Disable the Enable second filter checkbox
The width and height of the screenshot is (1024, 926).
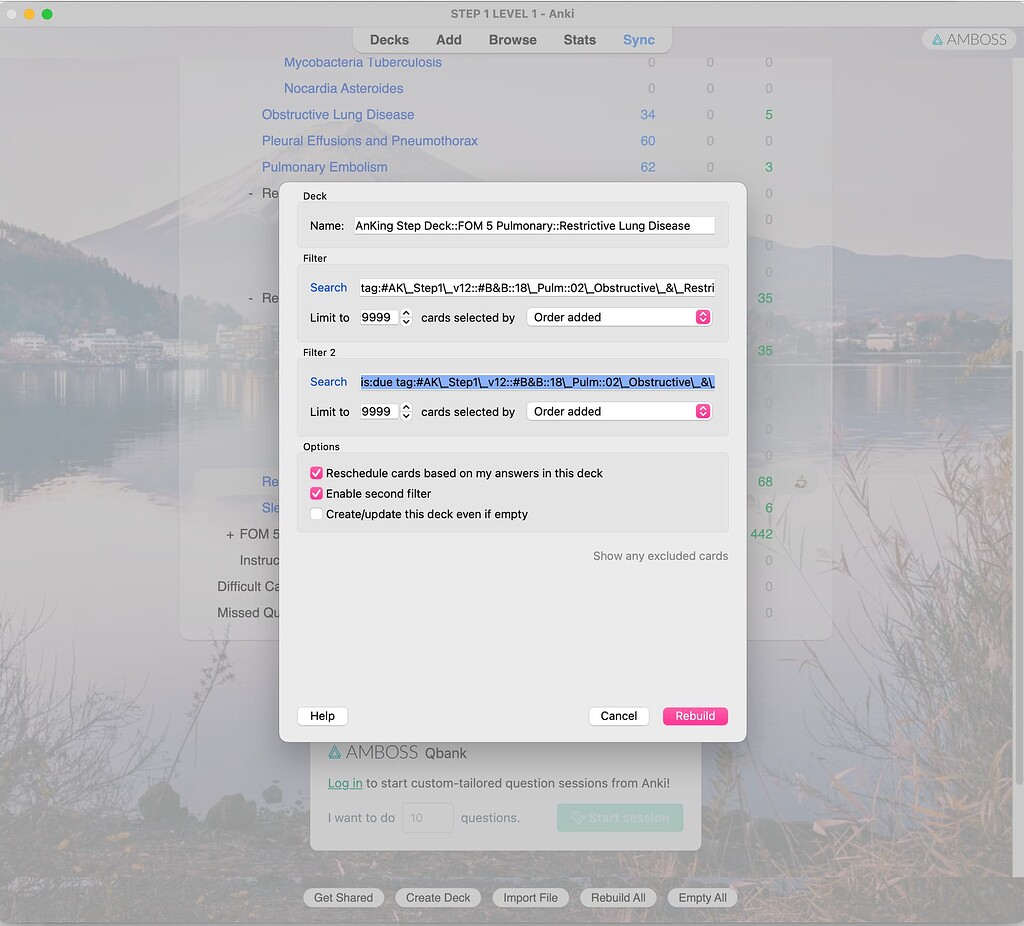[317, 494]
